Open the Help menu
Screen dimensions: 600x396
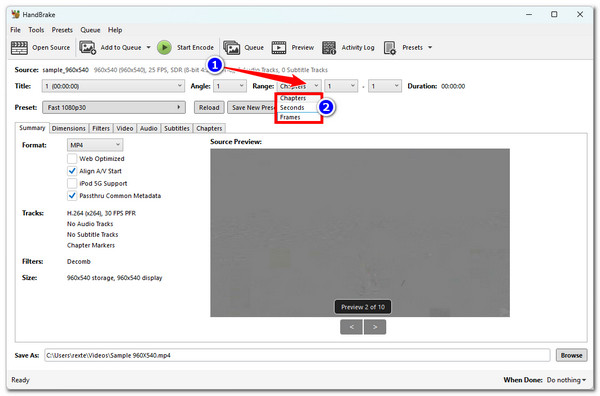(x=115, y=30)
